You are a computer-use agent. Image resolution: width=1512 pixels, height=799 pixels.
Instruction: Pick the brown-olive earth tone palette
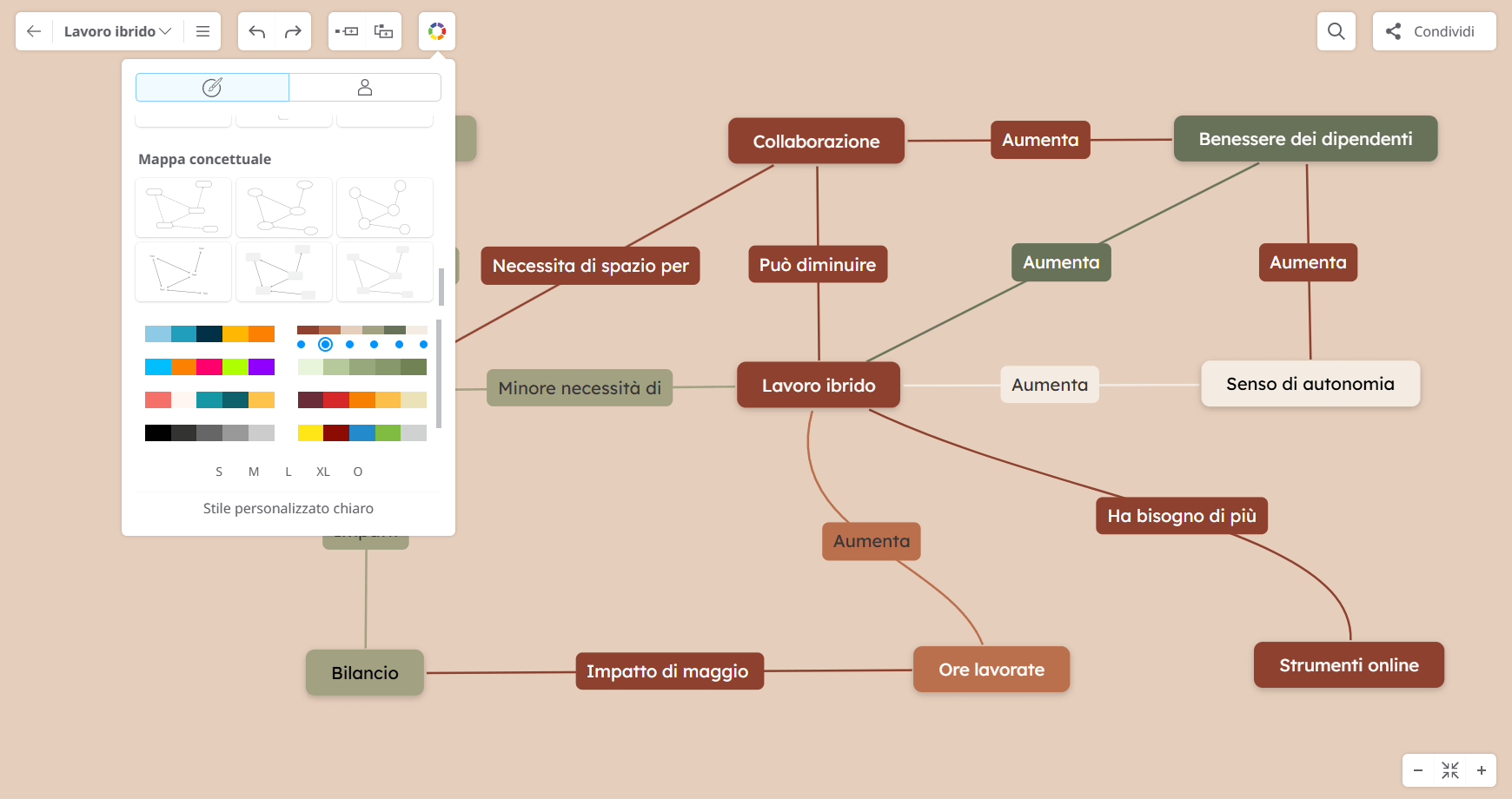point(362,330)
